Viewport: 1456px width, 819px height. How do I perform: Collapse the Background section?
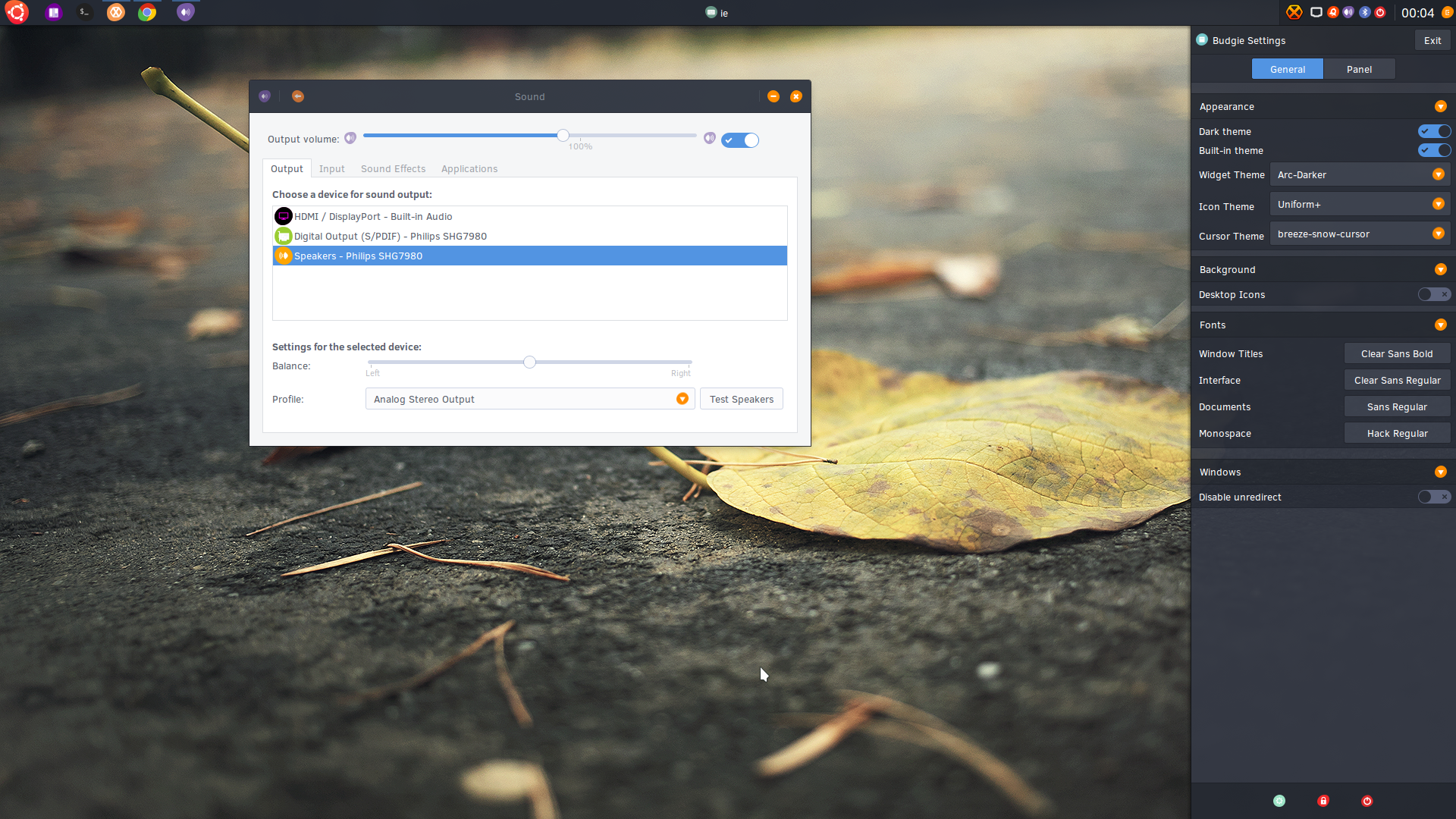click(x=1441, y=269)
